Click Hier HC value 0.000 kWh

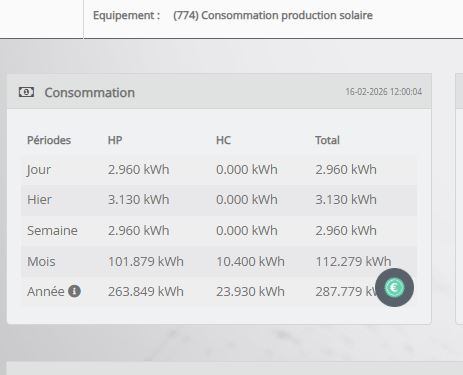tap(247, 200)
